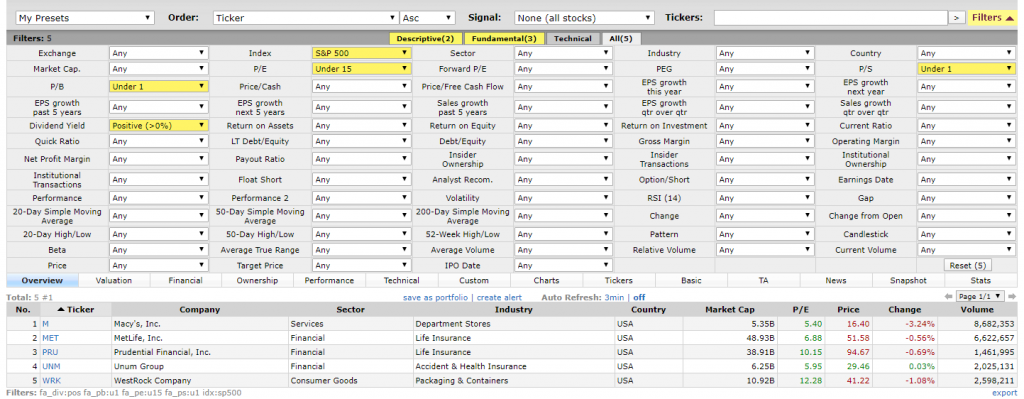Open the Return on Equity dropdown
The image size is (1024, 399).
tap(564, 125)
